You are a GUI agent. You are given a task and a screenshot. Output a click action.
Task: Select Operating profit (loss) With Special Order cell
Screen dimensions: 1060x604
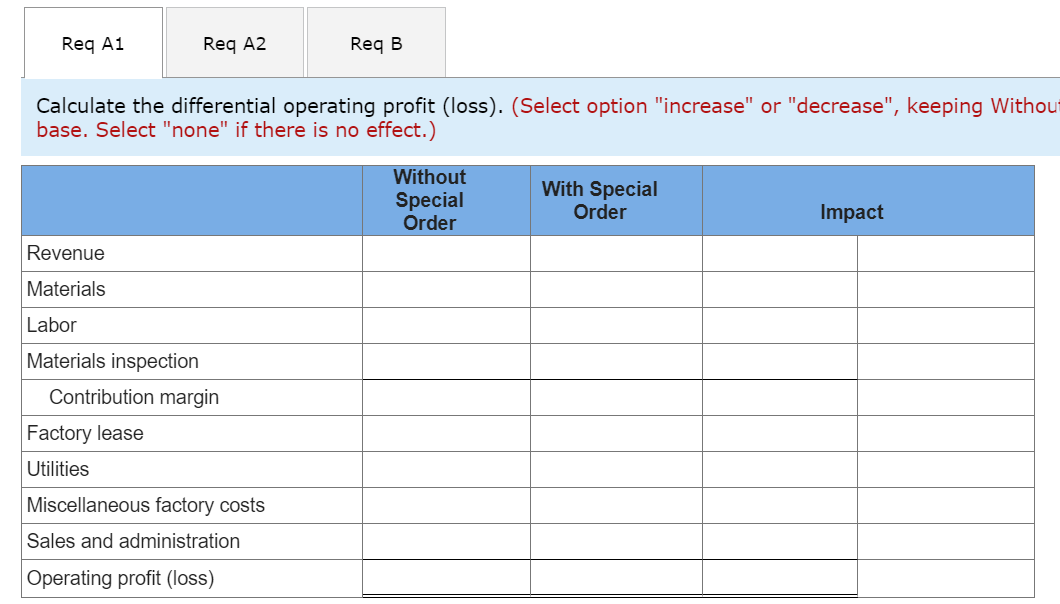[x=616, y=578]
